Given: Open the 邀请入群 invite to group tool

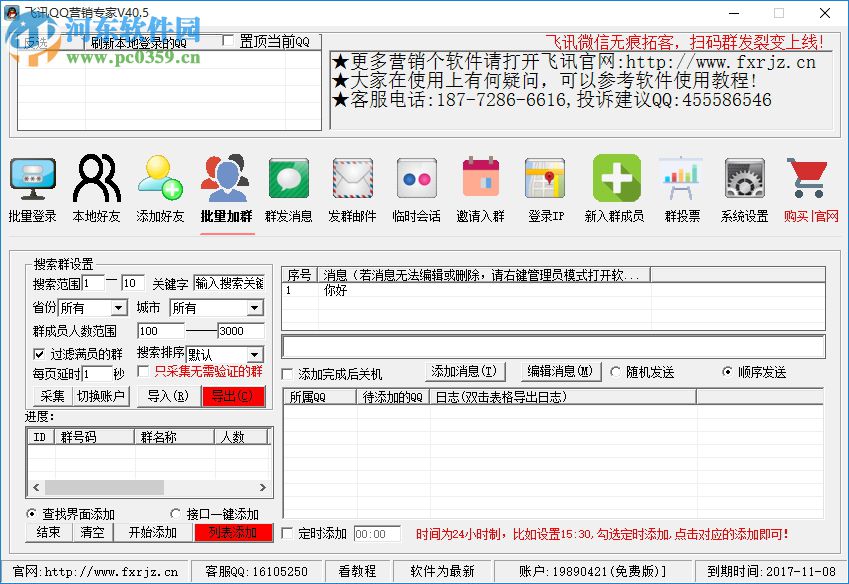Looking at the screenshot, I should [x=480, y=190].
